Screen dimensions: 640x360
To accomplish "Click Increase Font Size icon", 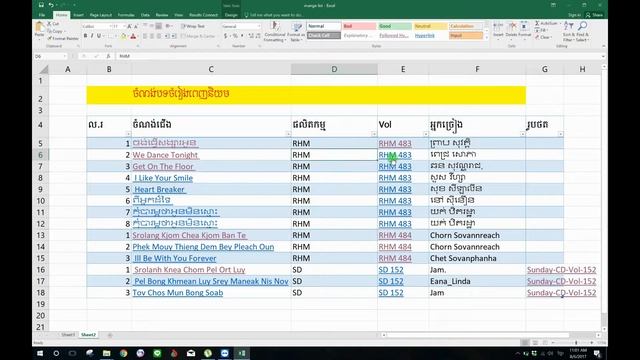I will (x=129, y=26).
